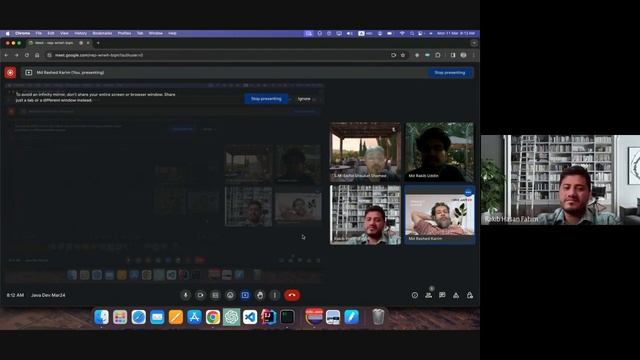This screenshot has width=640, height=360.
Task: Open Launchpad from the Dock
Action: click(x=120, y=317)
